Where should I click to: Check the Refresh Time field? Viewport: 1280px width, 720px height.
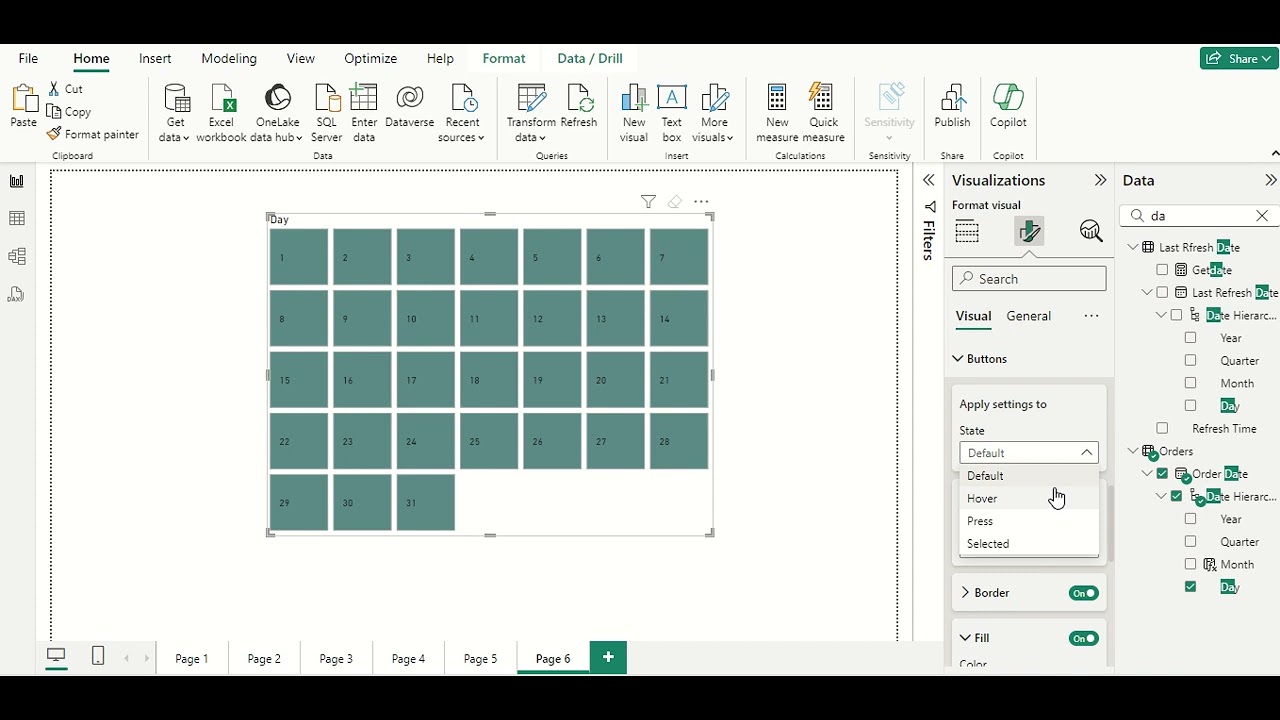[x=1162, y=428]
